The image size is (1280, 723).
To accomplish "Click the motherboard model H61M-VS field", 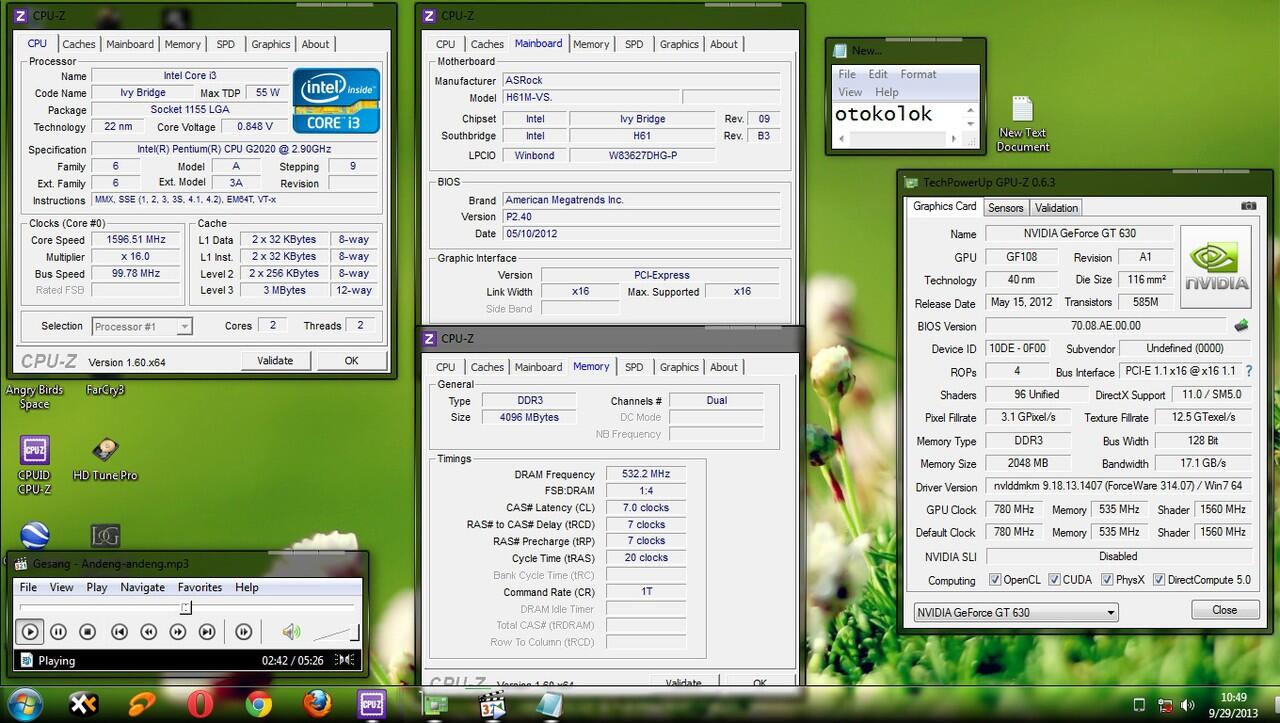I will (591, 98).
